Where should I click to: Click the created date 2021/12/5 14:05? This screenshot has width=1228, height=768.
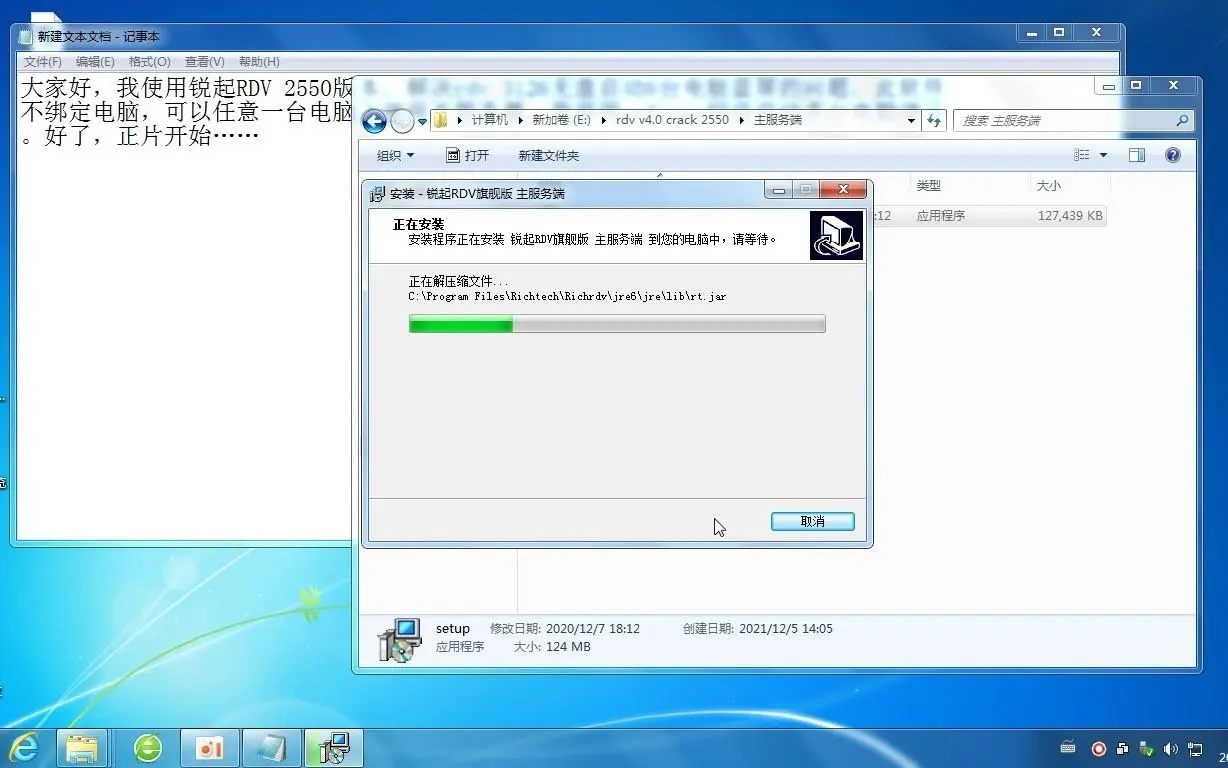(785, 629)
